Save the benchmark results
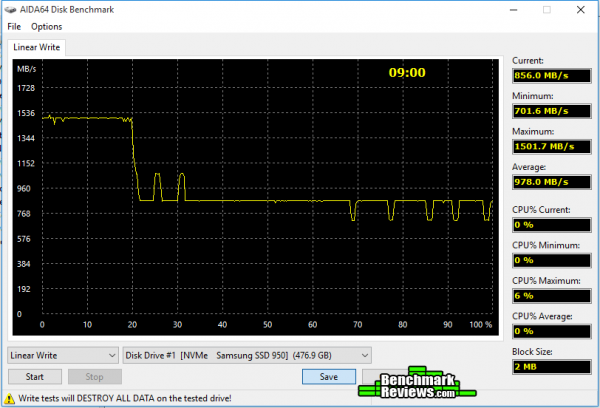The width and height of the screenshot is (600, 408). tap(328, 377)
